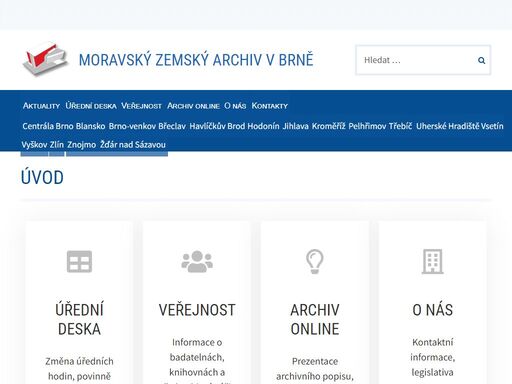Viewport: 512px width, 384px height.
Task: Go to Centrála Brno branch link
Action: click(48, 126)
